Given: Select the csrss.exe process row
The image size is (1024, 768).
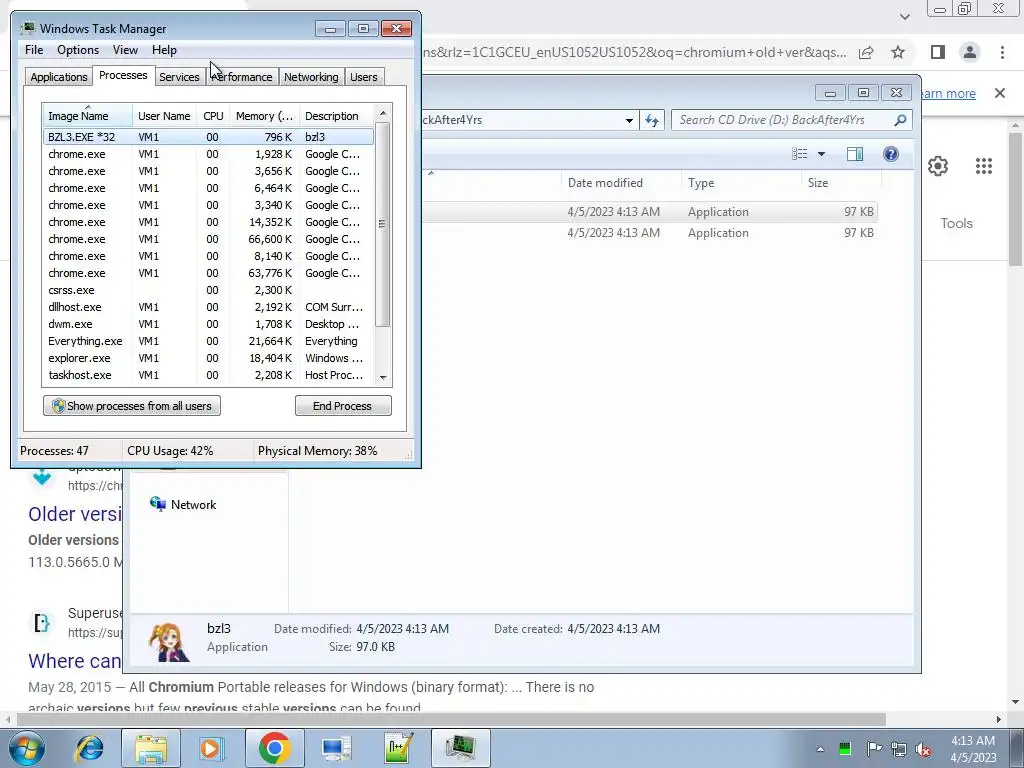Looking at the screenshot, I should [208, 290].
